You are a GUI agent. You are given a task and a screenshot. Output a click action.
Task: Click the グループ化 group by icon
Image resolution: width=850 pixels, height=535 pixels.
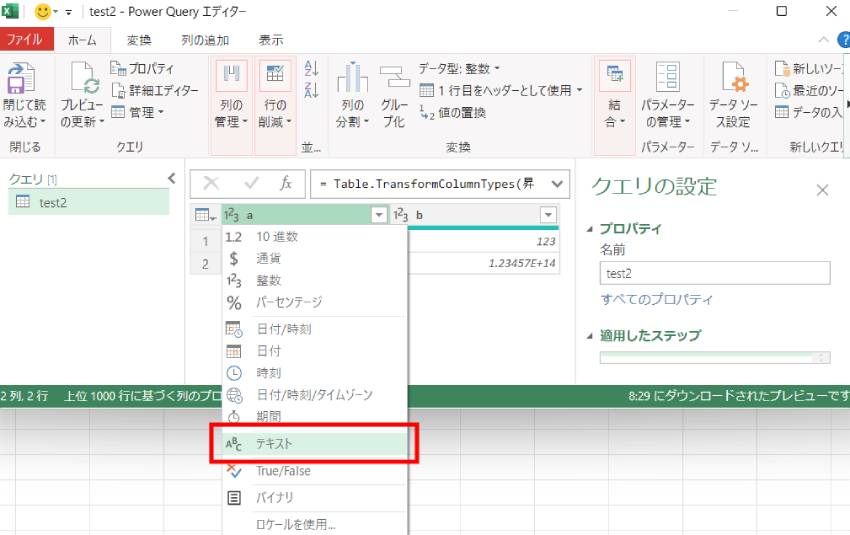coord(395,77)
